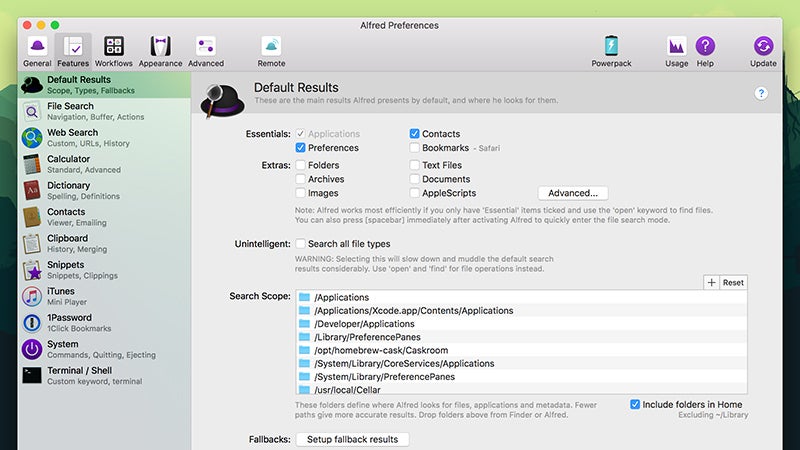The image size is (800, 450).
Task: Open Terminal / Shell entry text
Action: click(x=80, y=370)
